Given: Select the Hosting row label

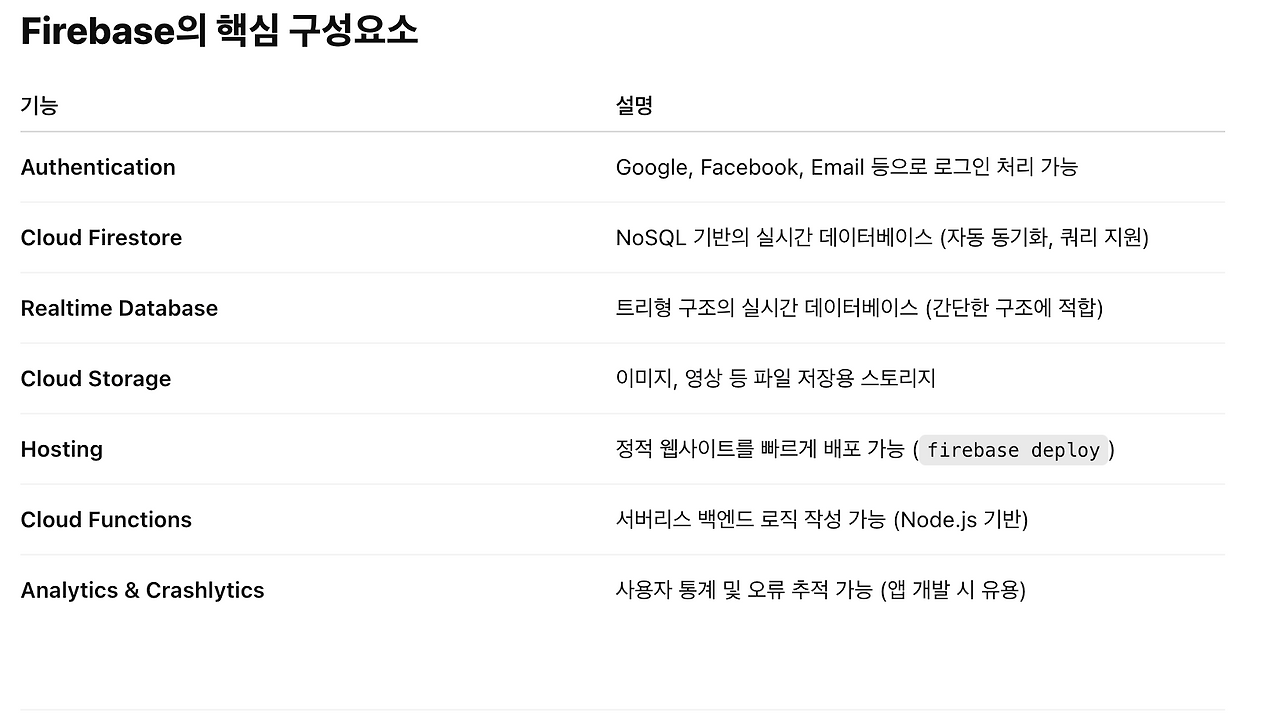Looking at the screenshot, I should coord(62,449).
